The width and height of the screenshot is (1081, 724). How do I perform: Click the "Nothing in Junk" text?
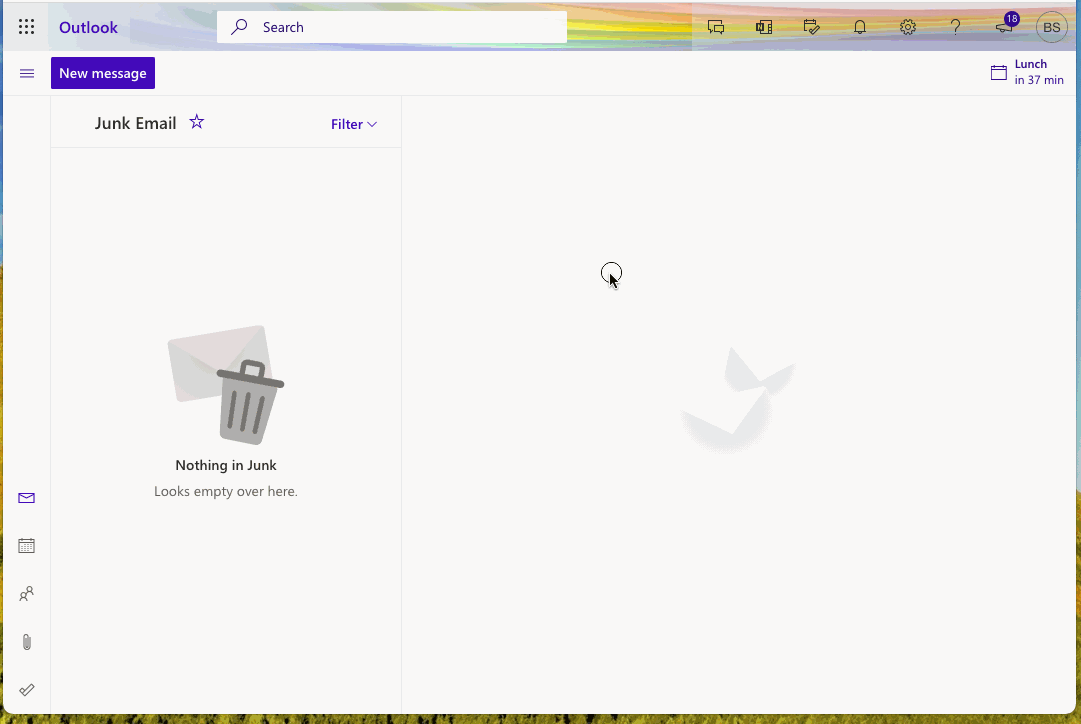tap(226, 465)
